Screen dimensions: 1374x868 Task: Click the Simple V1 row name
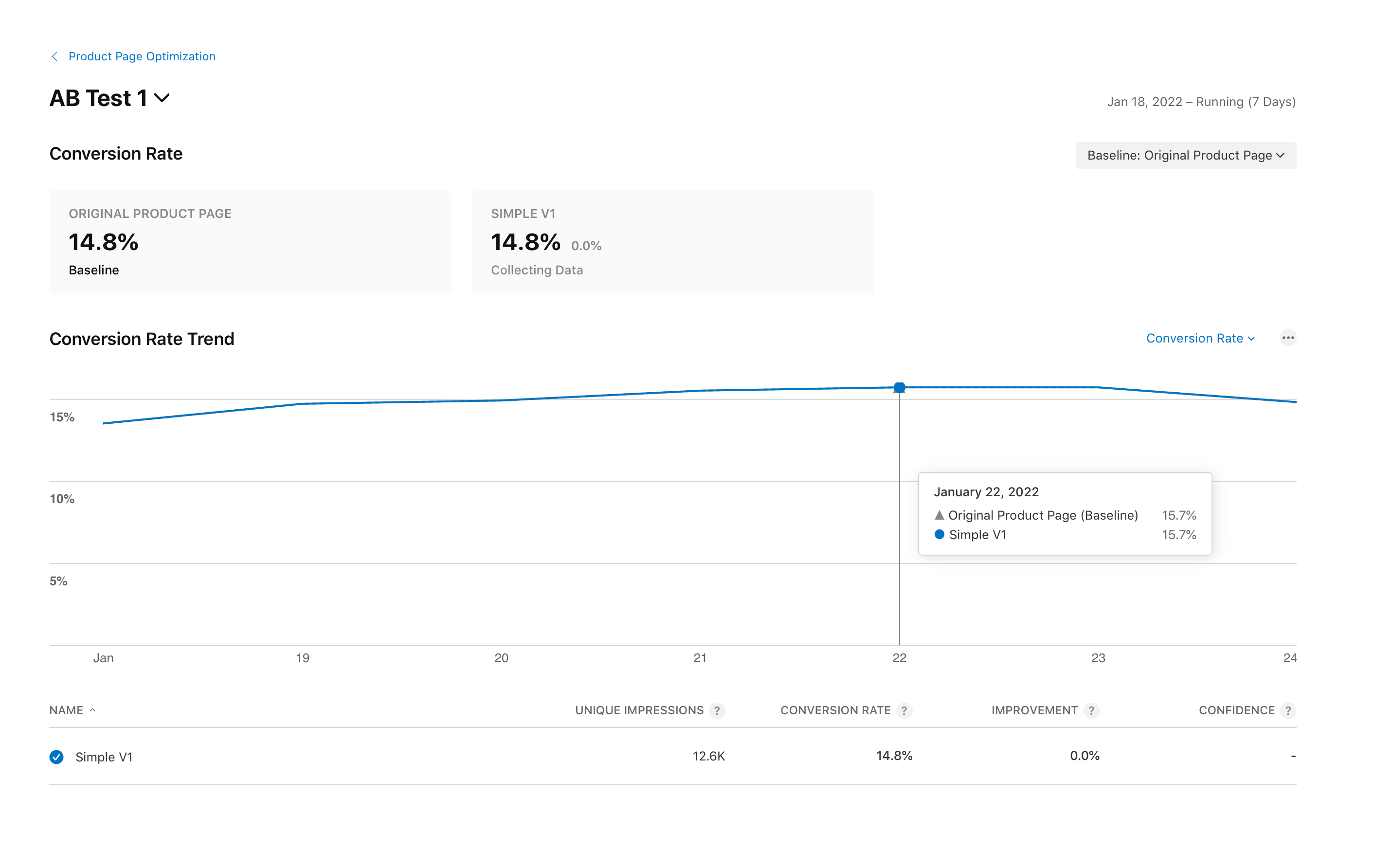point(104,757)
